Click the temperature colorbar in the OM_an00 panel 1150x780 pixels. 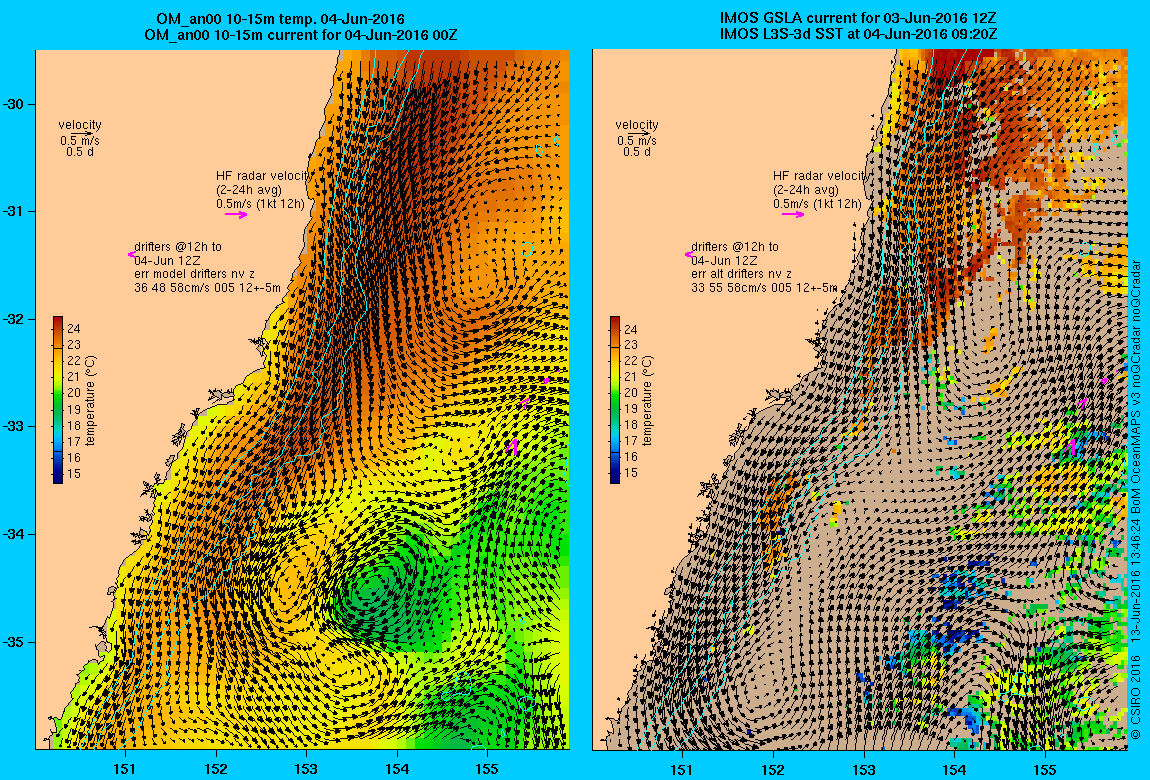point(58,400)
